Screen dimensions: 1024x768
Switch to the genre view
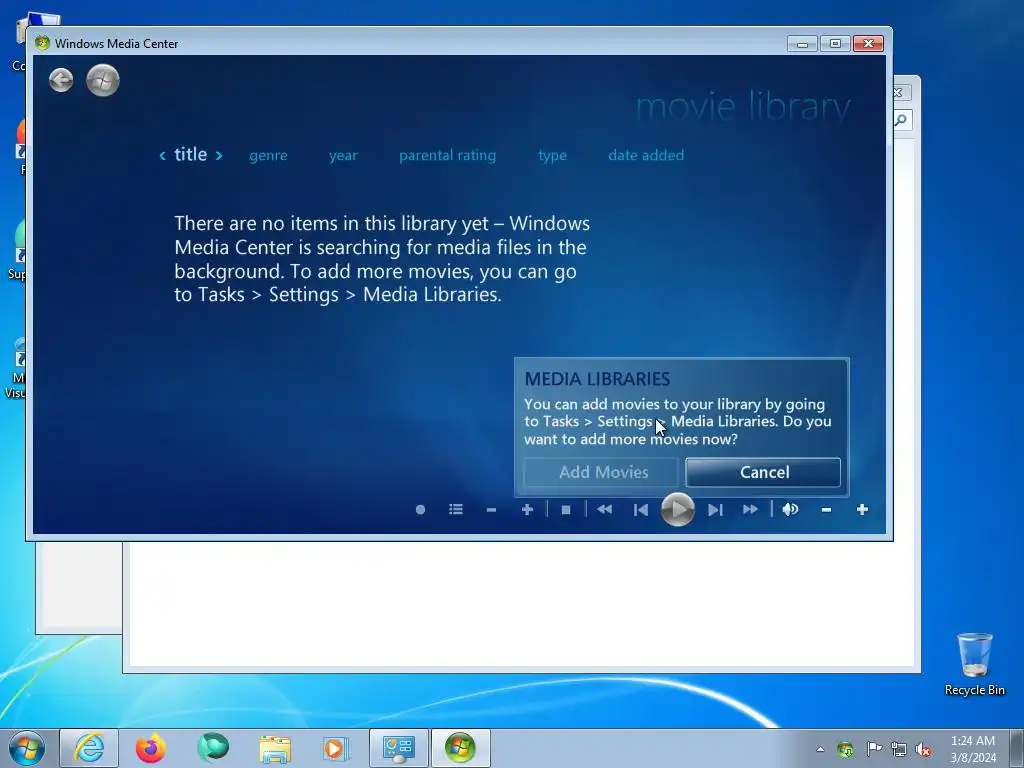point(268,155)
